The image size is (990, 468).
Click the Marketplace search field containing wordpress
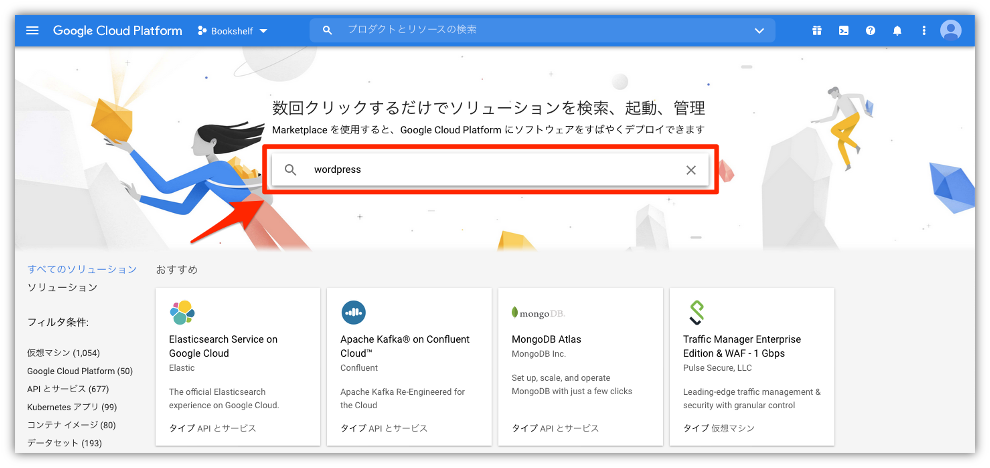click(490, 170)
